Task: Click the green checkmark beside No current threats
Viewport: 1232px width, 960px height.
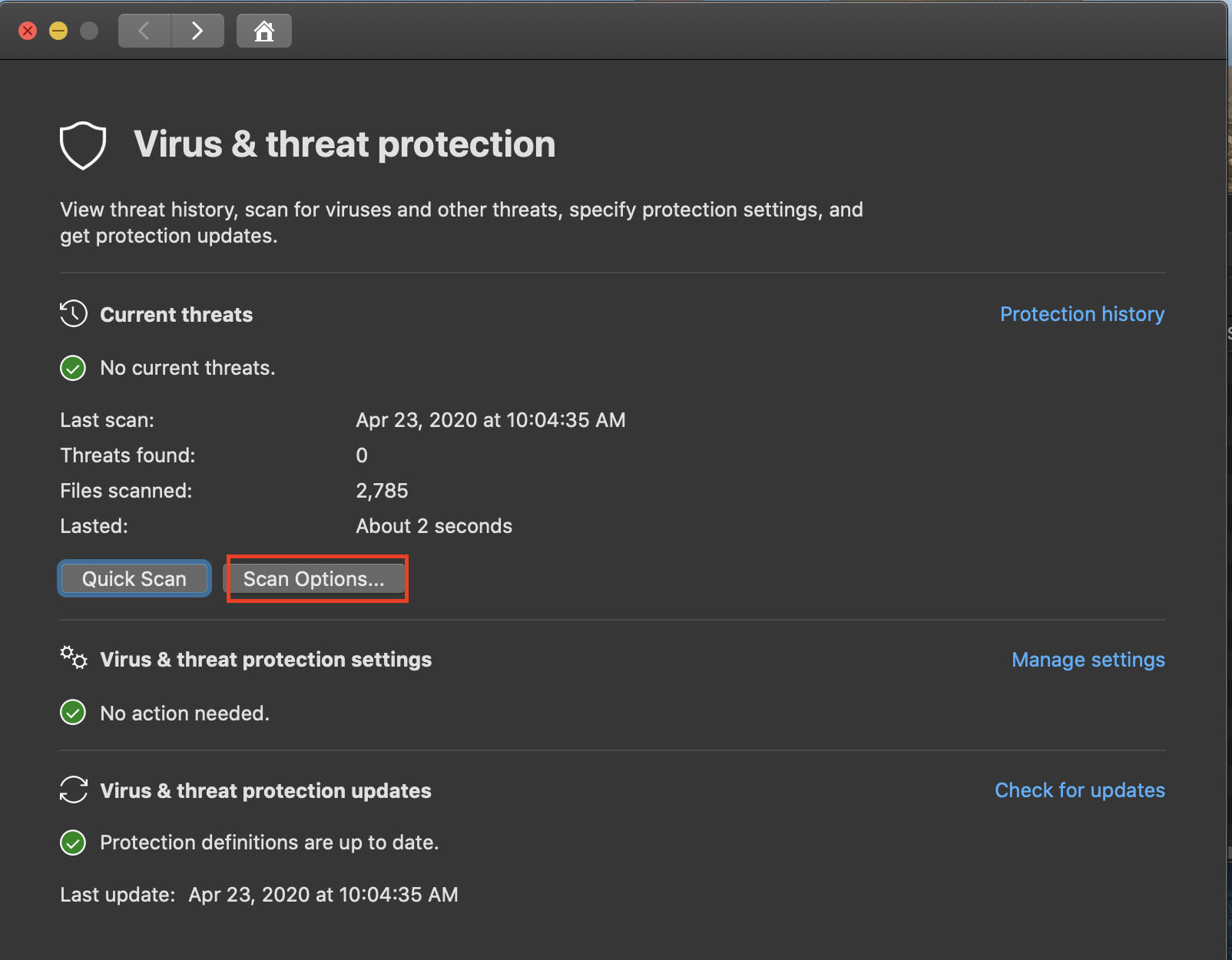Action: 72,368
